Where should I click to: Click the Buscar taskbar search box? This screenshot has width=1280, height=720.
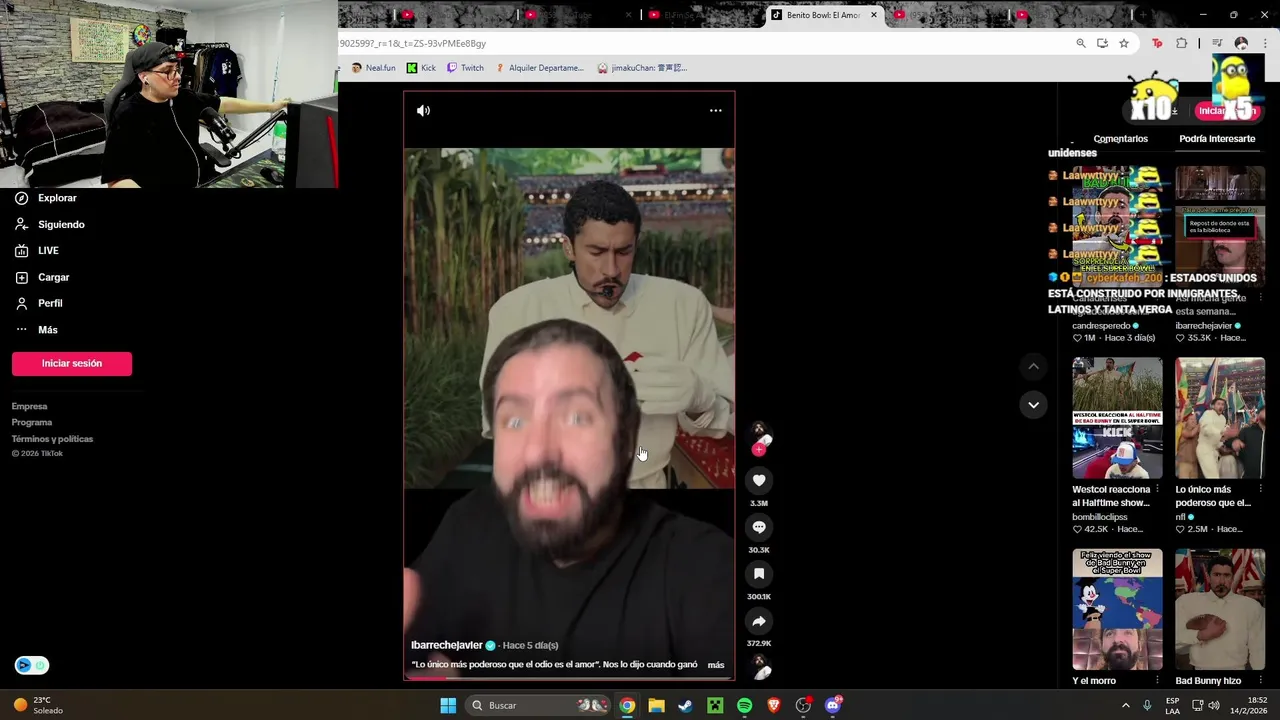click(538, 706)
